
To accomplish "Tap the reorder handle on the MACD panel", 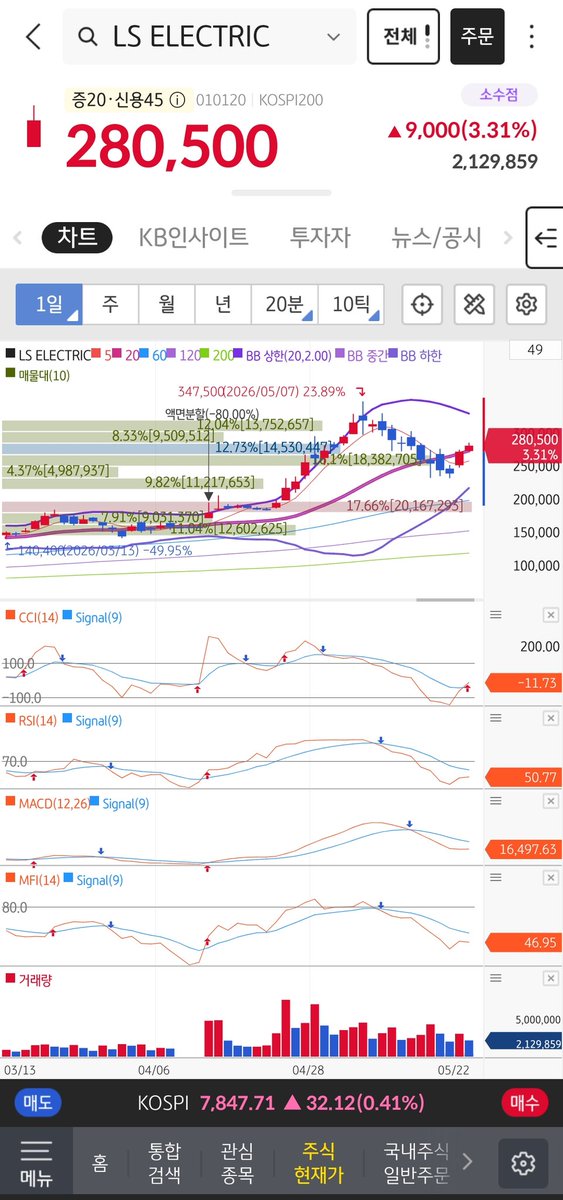I will [496, 801].
